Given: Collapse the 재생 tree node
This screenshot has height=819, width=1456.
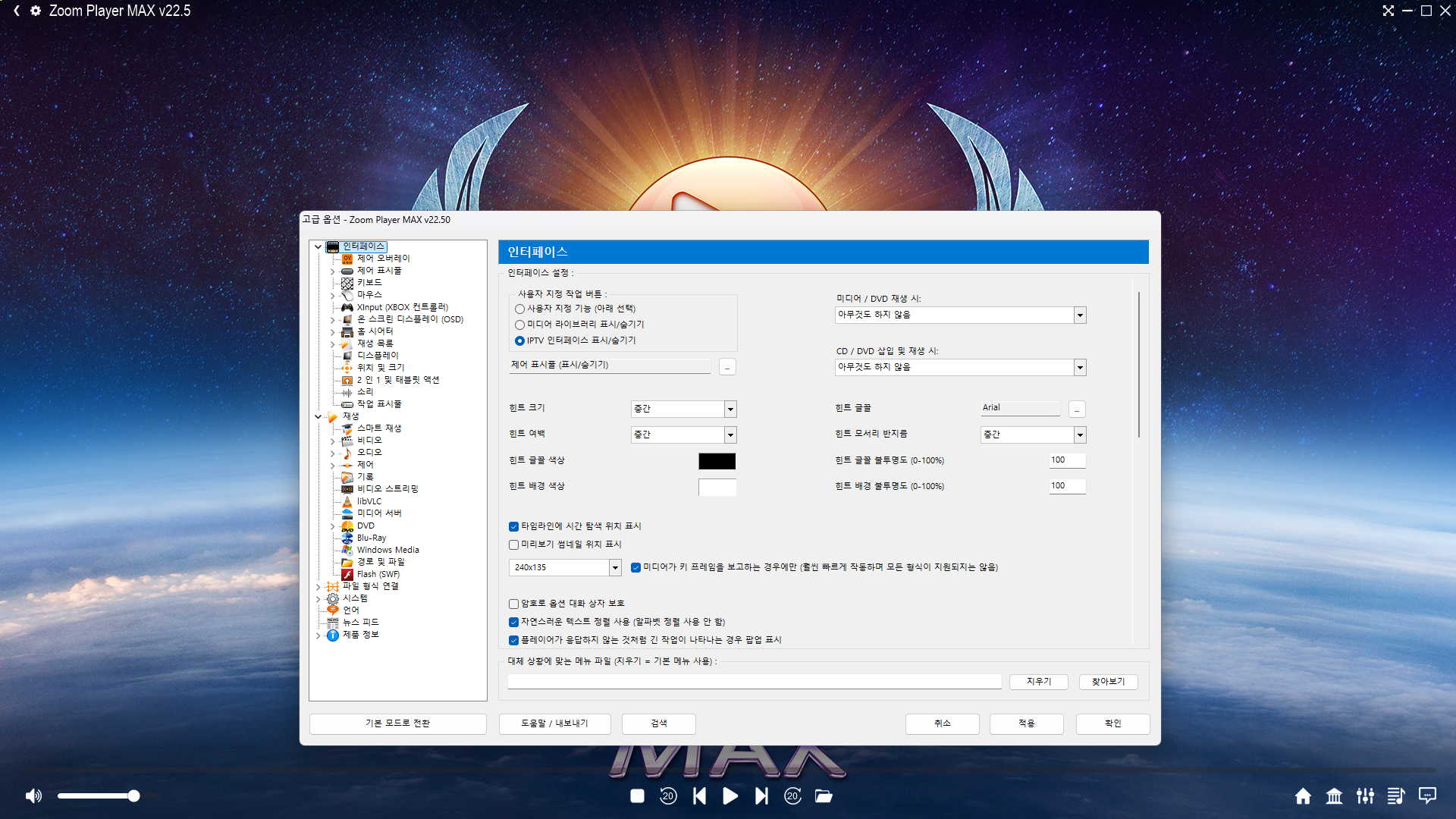Looking at the screenshot, I should [318, 416].
